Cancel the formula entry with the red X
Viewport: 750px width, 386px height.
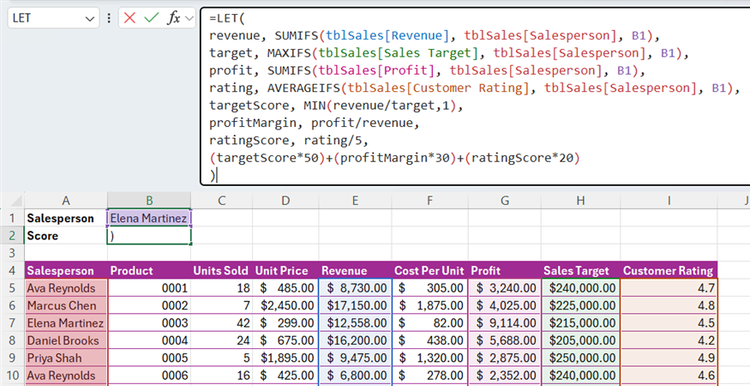pos(130,18)
